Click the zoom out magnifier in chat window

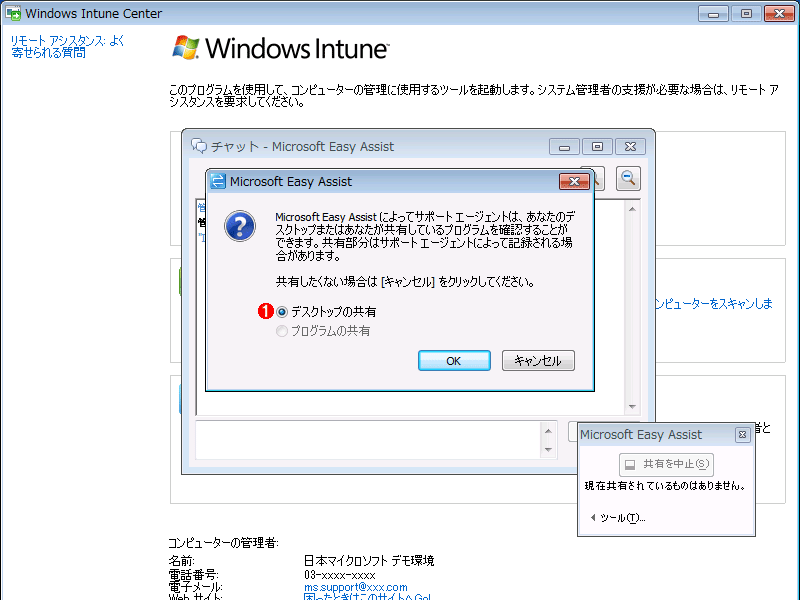(628, 179)
